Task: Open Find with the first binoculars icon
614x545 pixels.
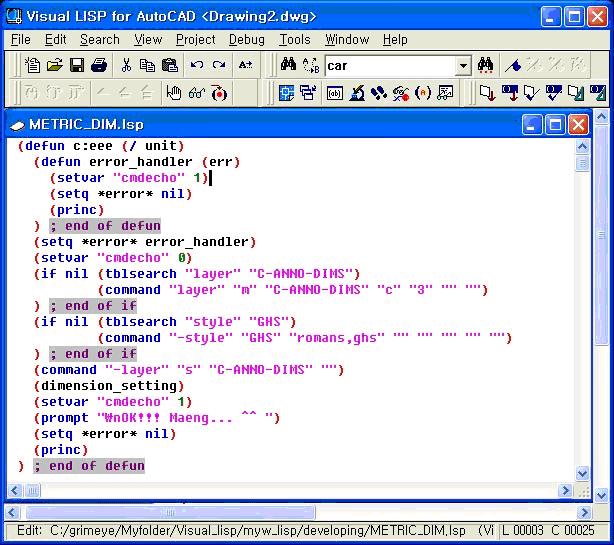Action: click(x=288, y=66)
